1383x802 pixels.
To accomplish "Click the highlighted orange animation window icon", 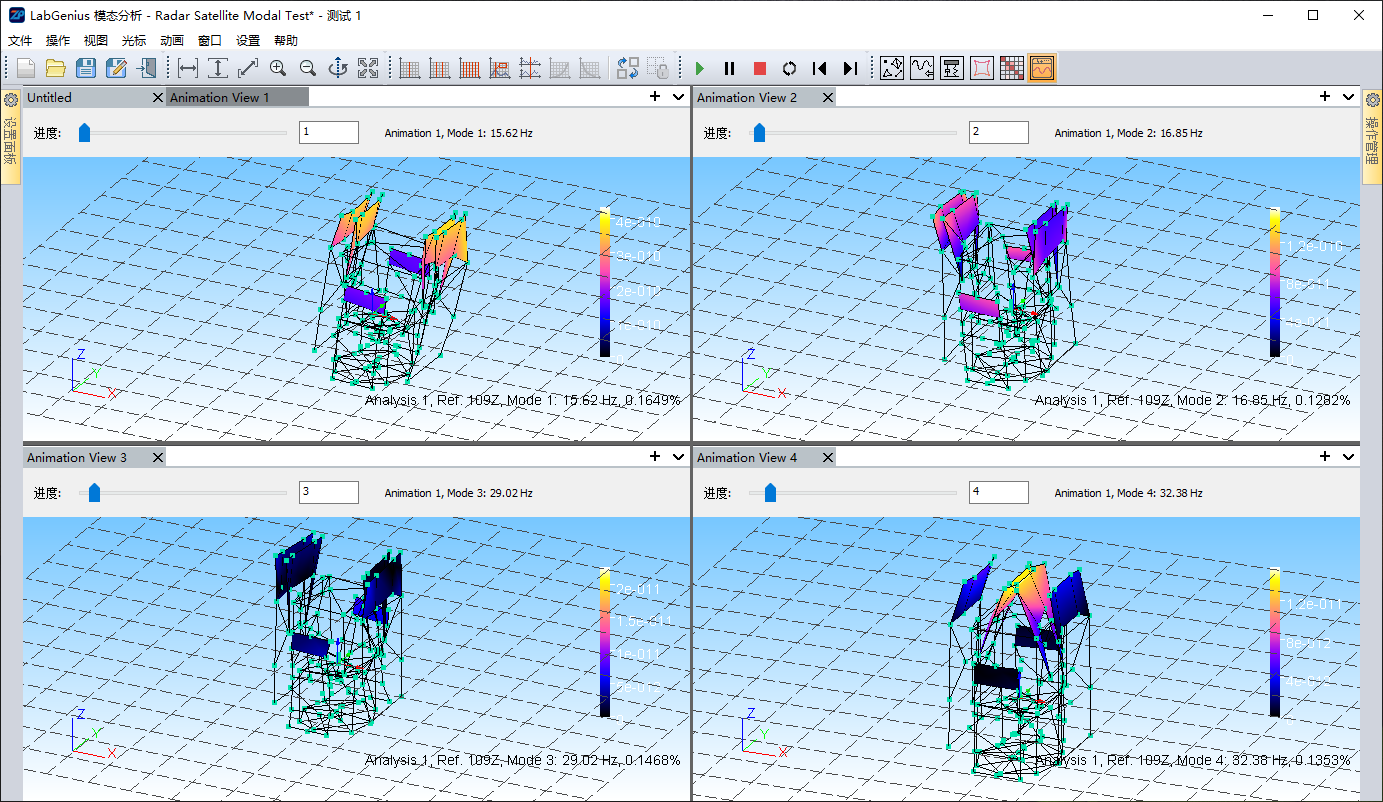I will [1042, 68].
